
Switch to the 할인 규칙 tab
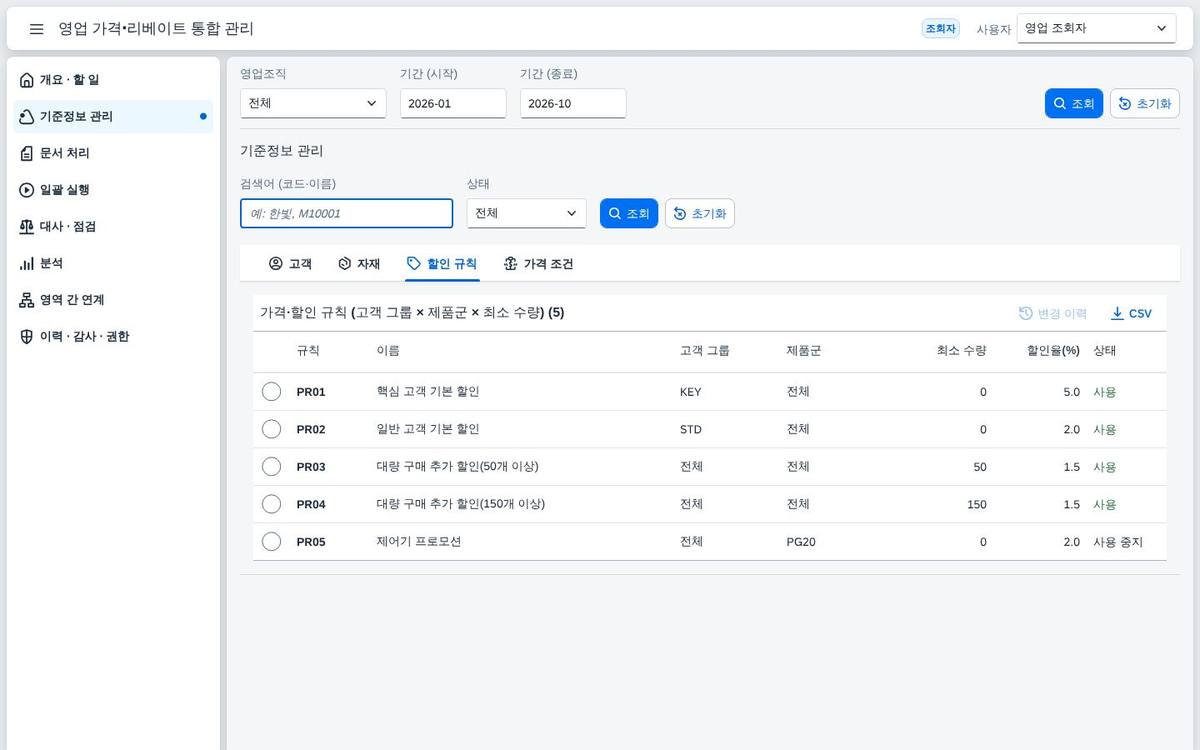[442, 264]
